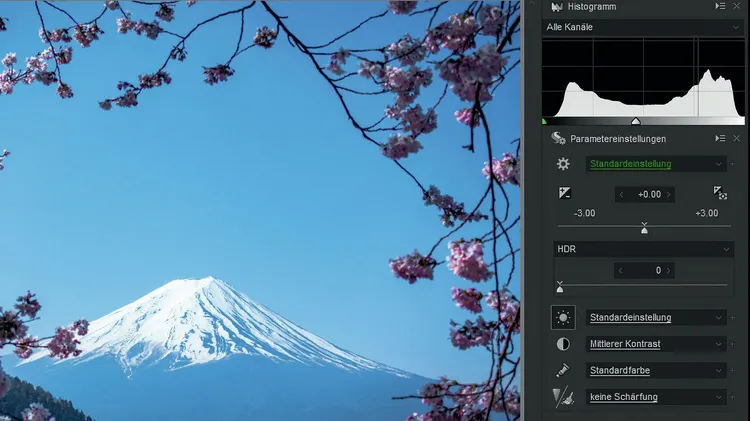Click plus beside white balance dropdown
This screenshot has width=750, height=421.
click(x=732, y=318)
